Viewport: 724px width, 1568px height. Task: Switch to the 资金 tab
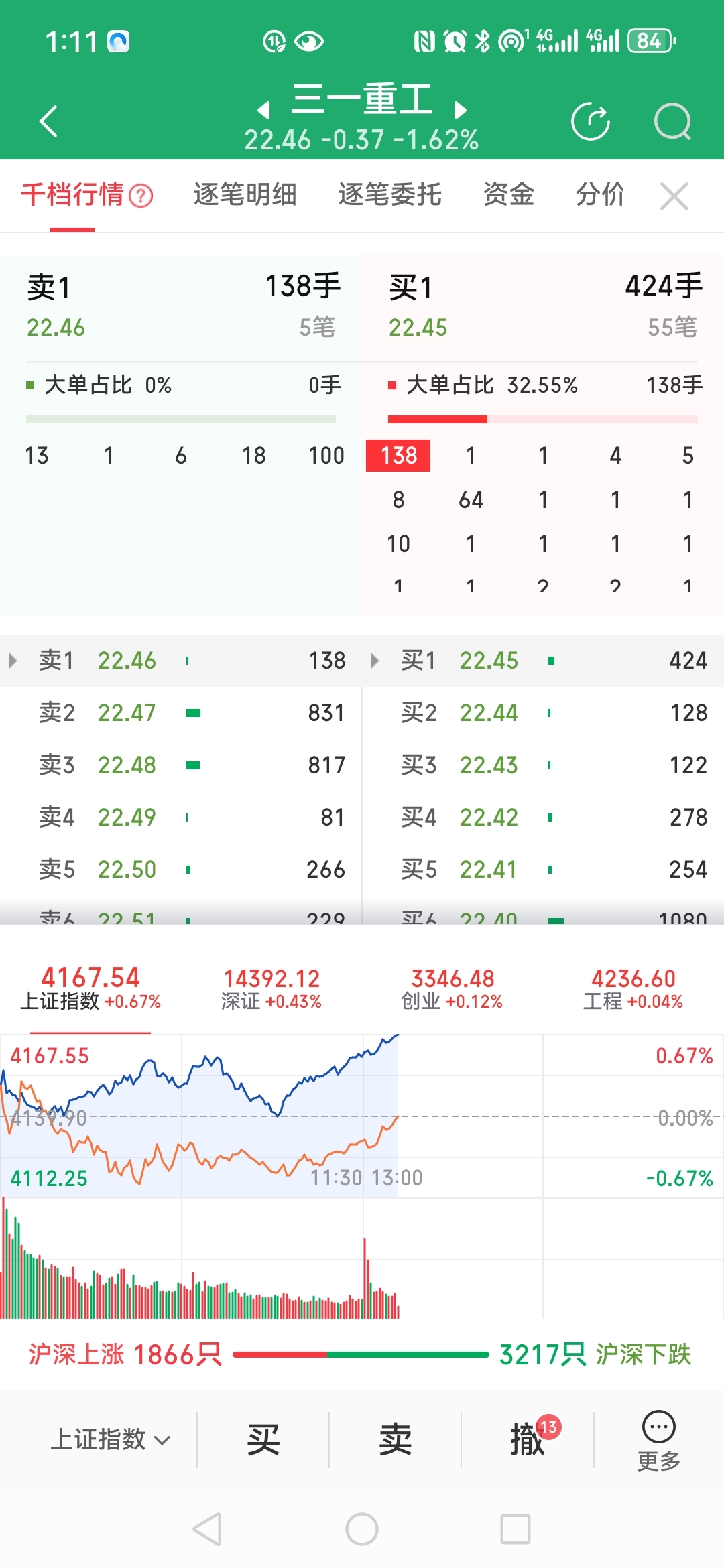pos(508,195)
